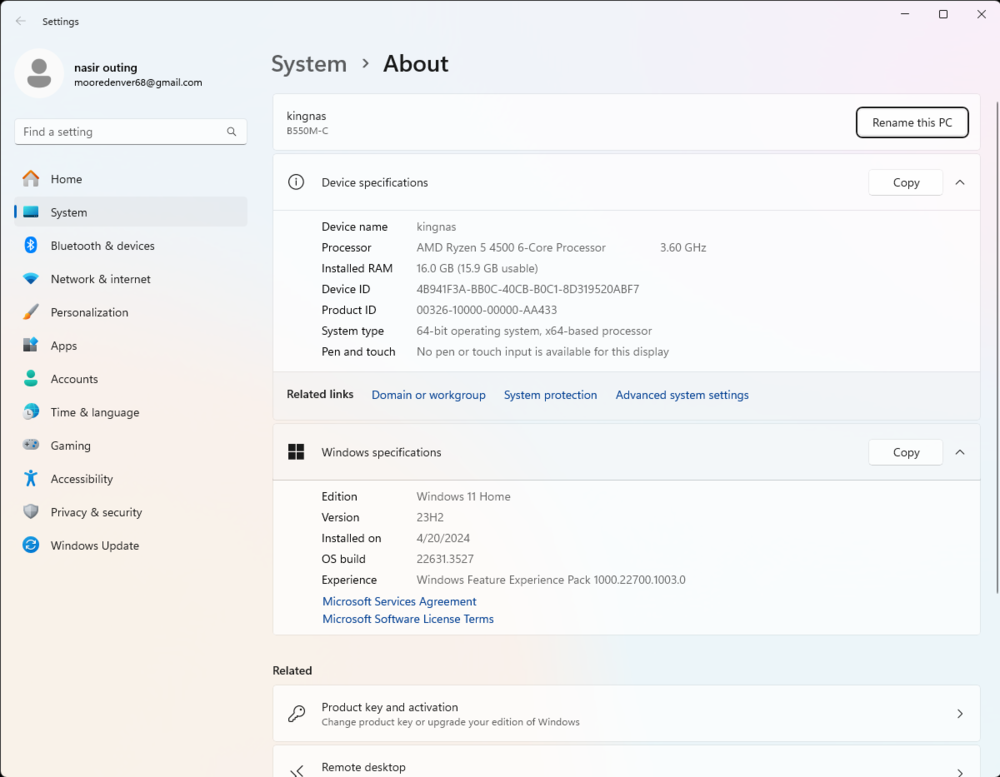Click System in the breadcrumb
The height and width of the screenshot is (777, 1000).
click(x=308, y=63)
